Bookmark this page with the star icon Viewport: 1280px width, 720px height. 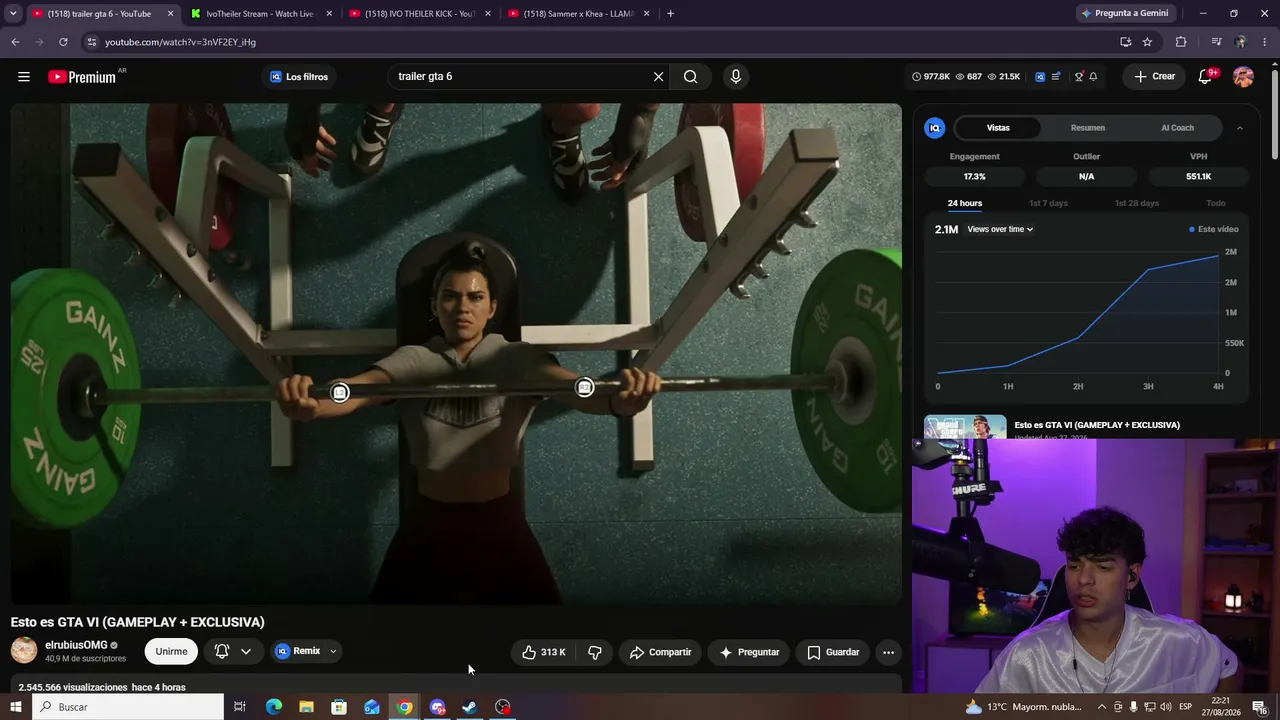point(1147,42)
